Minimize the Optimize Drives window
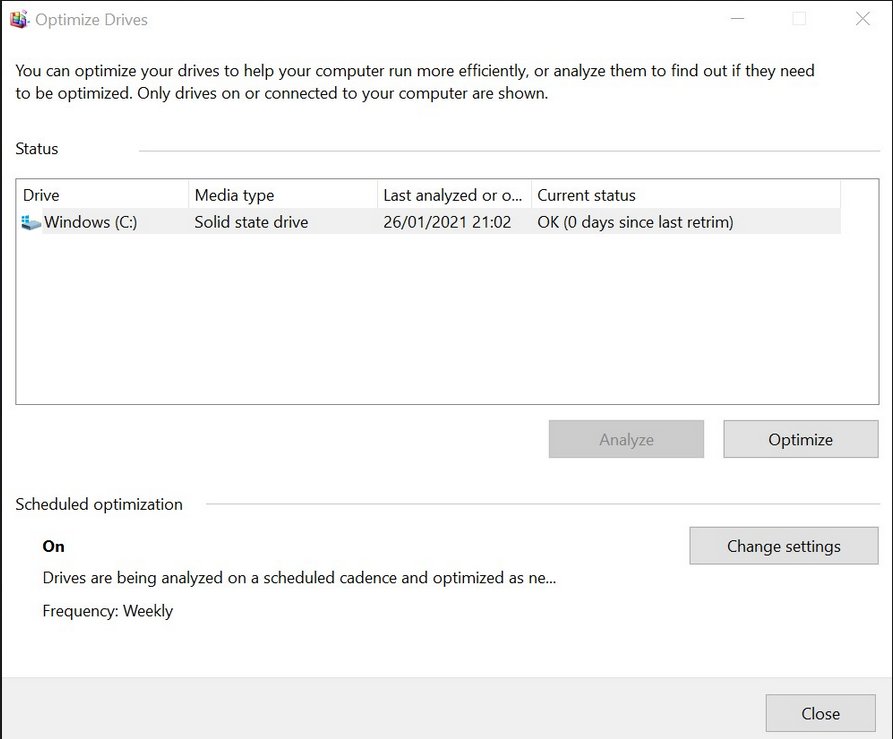The image size is (893, 739). tap(738, 19)
